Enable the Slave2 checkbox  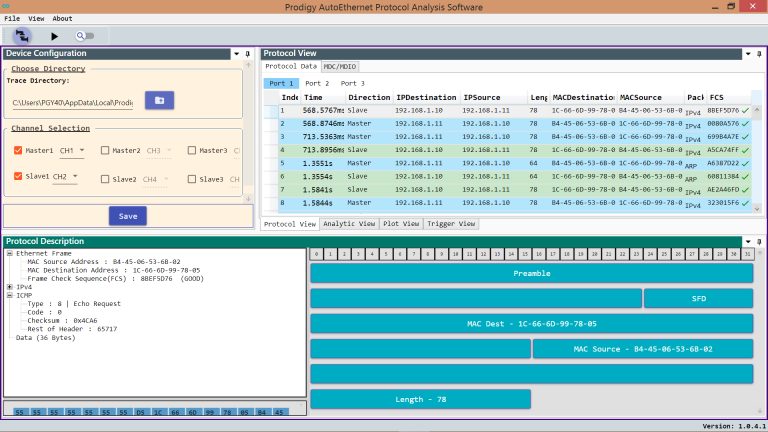[x=105, y=179]
